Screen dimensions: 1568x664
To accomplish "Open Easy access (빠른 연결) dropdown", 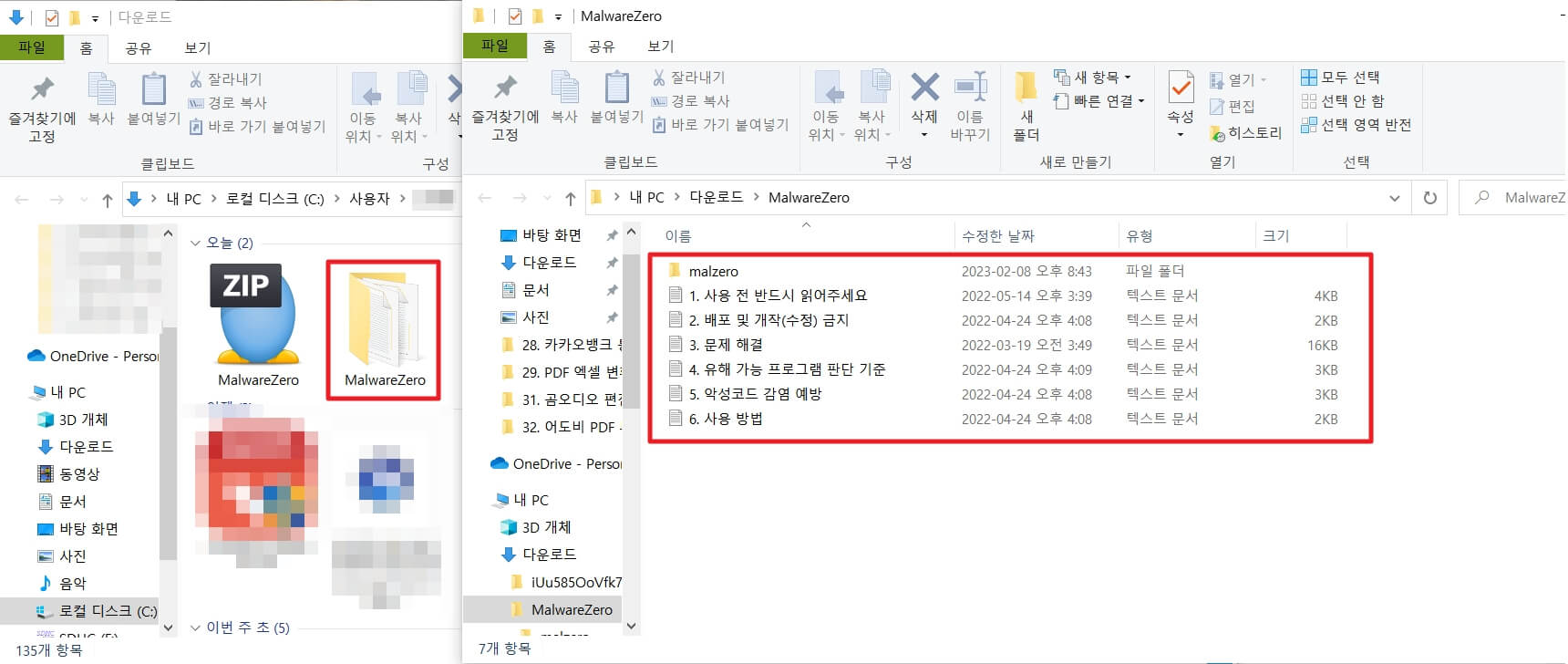I will (1099, 101).
